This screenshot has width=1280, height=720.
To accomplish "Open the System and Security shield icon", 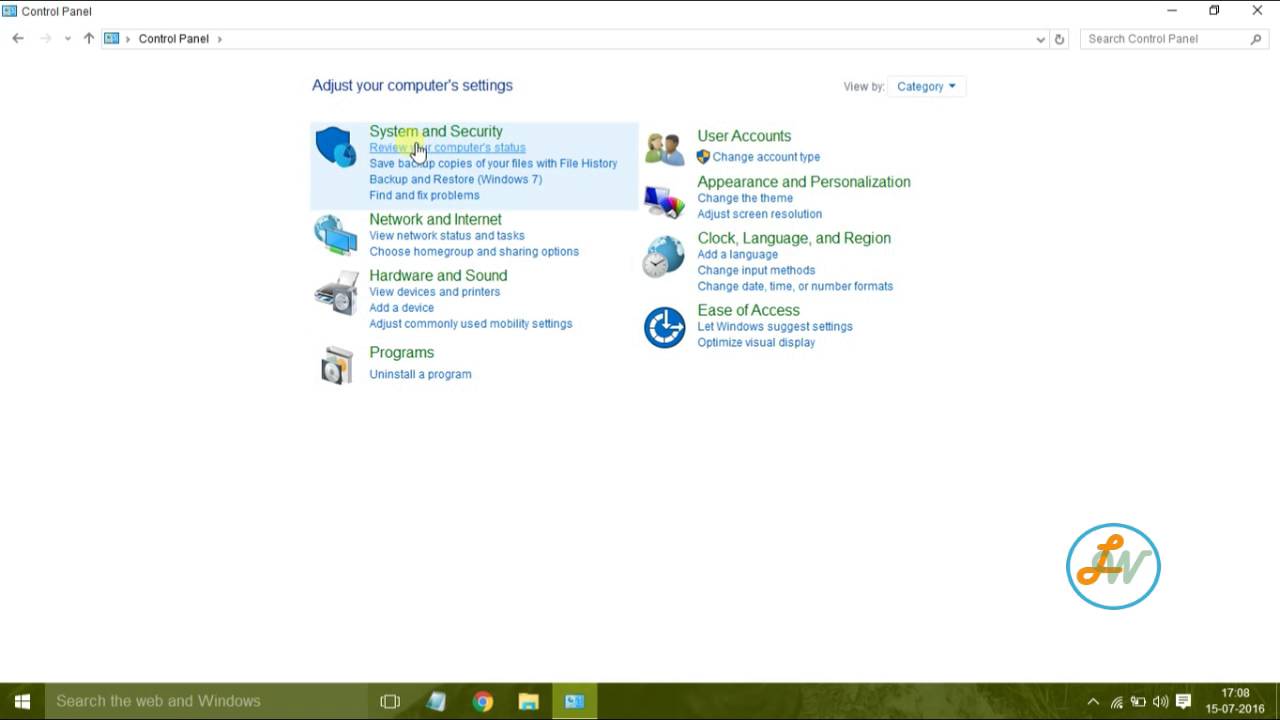I will coord(335,147).
